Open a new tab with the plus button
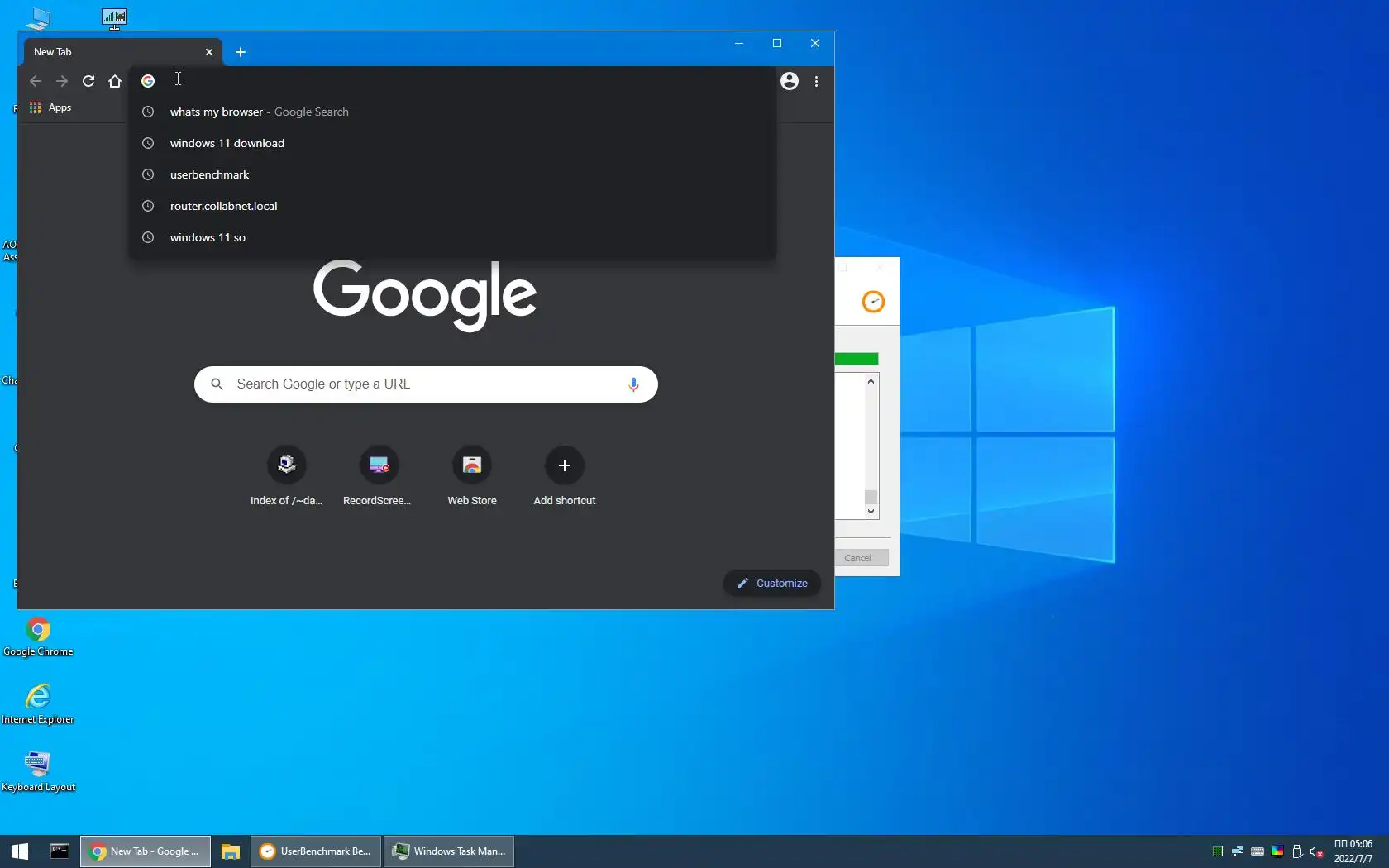The height and width of the screenshot is (868, 1389). click(x=241, y=52)
